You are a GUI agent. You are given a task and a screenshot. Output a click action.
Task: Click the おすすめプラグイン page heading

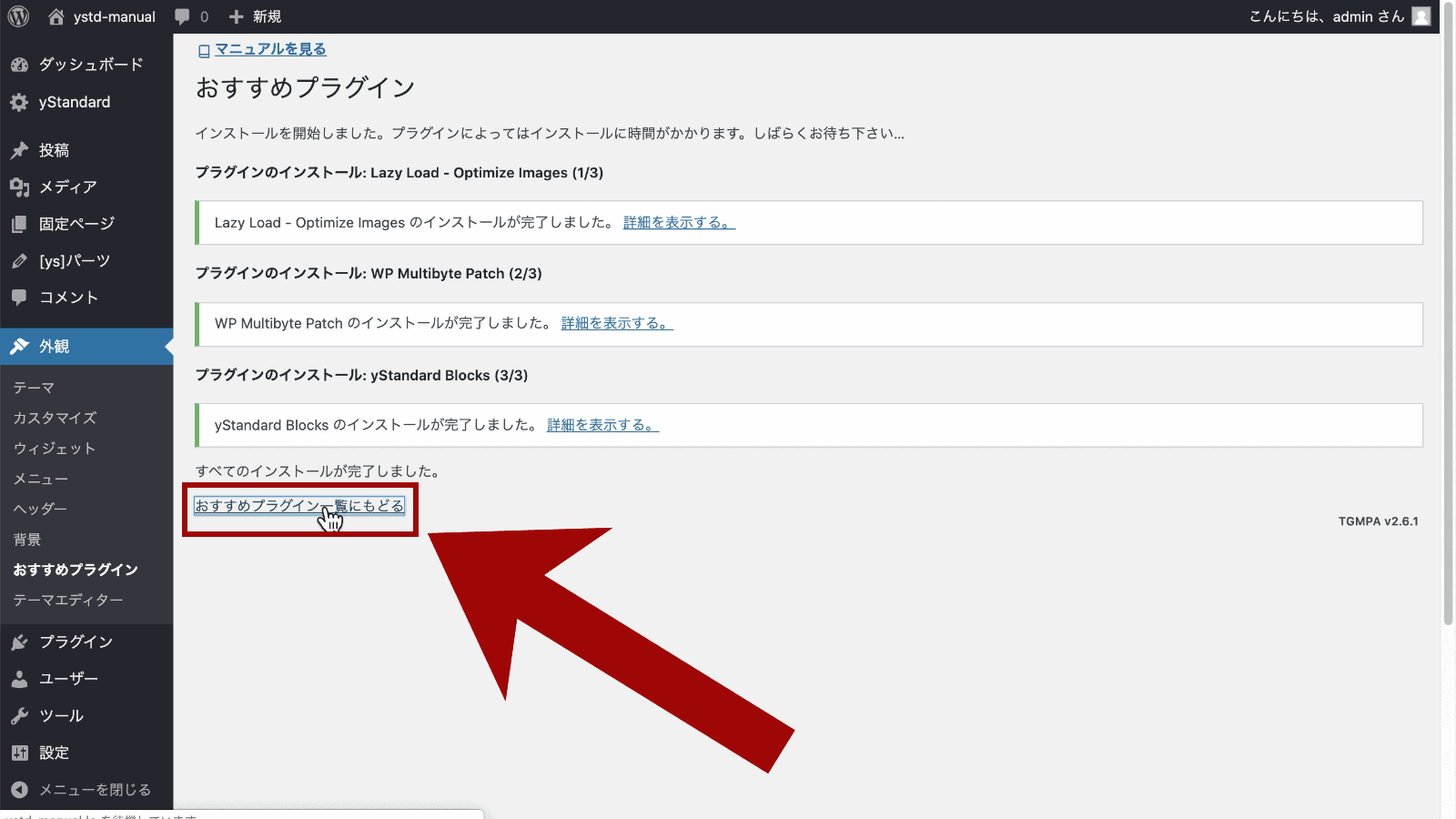[x=305, y=87]
